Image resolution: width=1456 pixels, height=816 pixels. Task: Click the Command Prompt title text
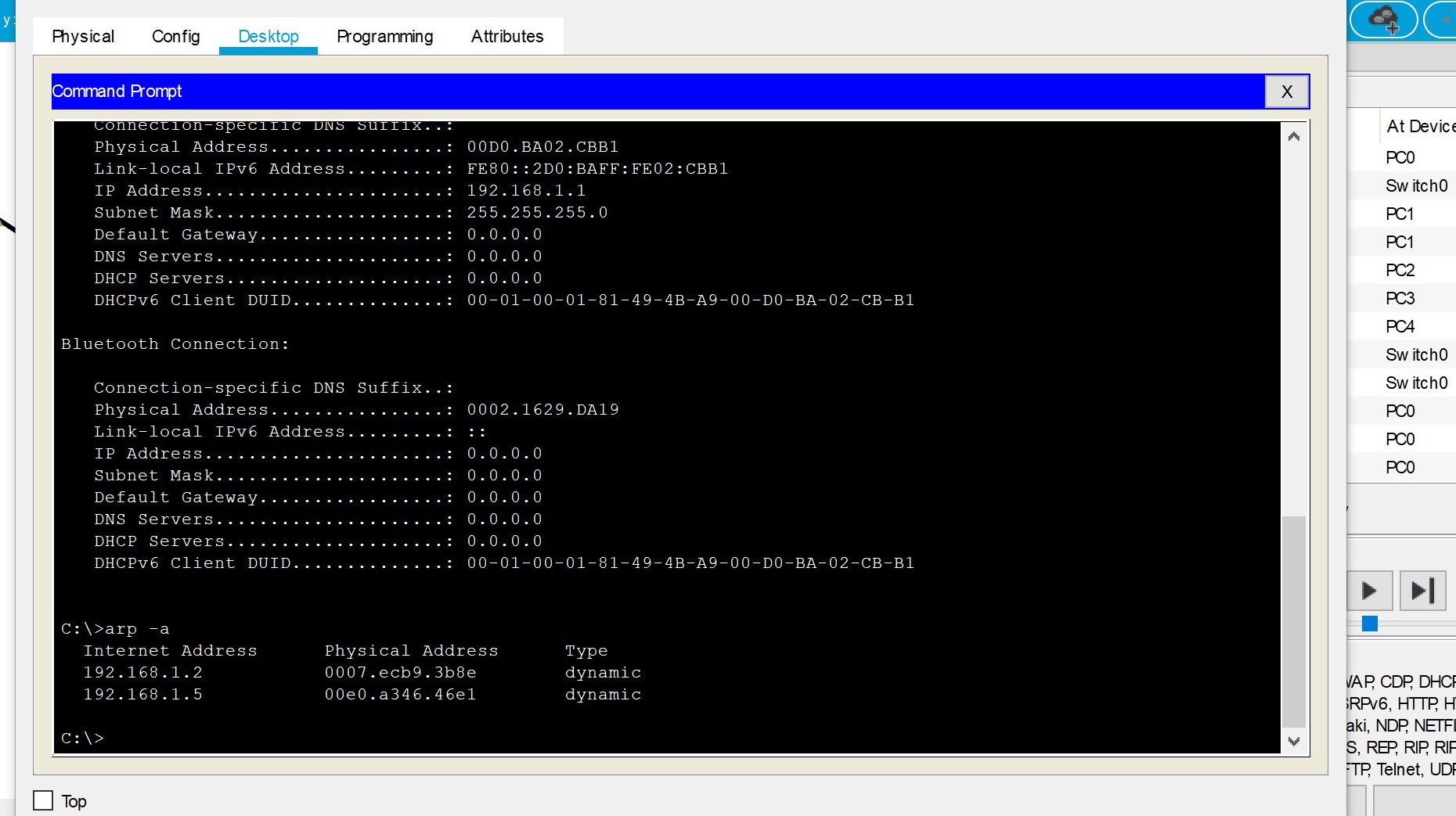pyautogui.click(x=117, y=92)
